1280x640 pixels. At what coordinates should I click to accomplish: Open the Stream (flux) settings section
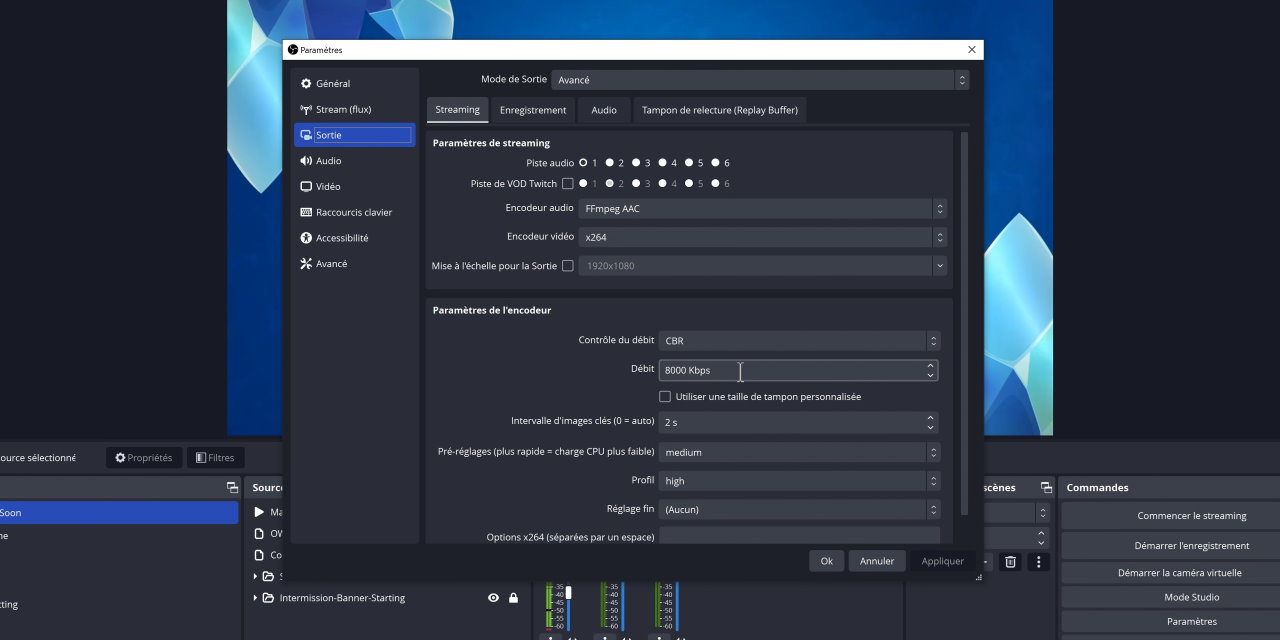[x=342, y=110]
